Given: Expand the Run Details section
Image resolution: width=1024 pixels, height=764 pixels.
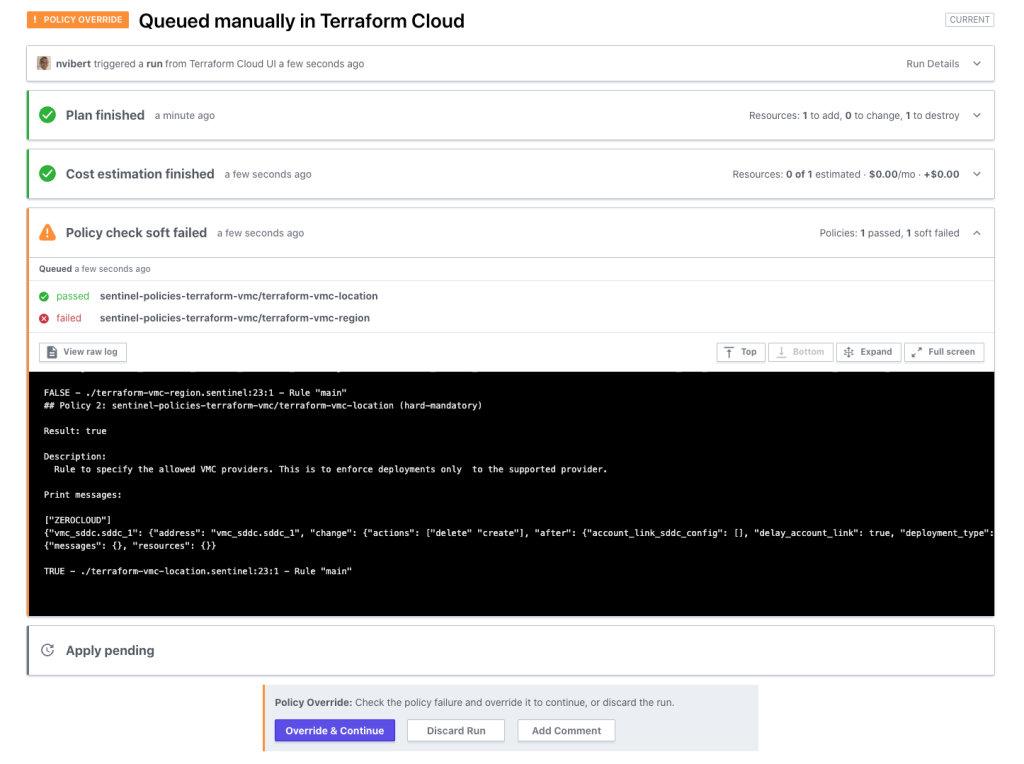Looking at the screenshot, I should click(x=976, y=64).
